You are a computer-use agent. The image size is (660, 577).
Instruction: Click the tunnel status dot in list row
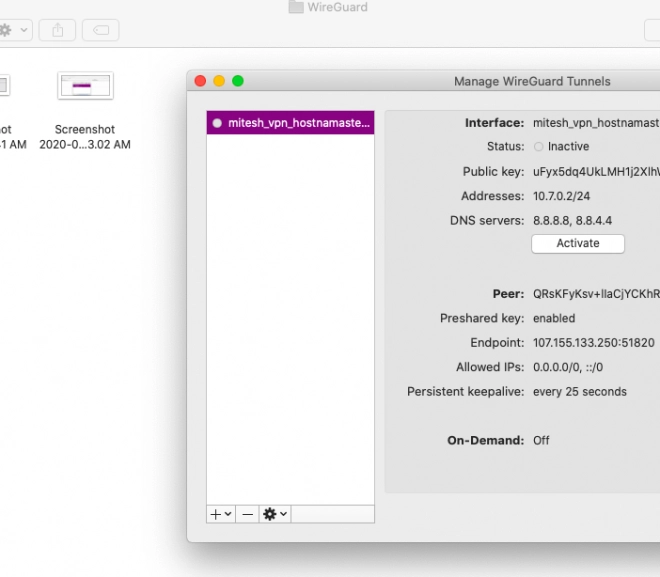click(x=217, y=123)
